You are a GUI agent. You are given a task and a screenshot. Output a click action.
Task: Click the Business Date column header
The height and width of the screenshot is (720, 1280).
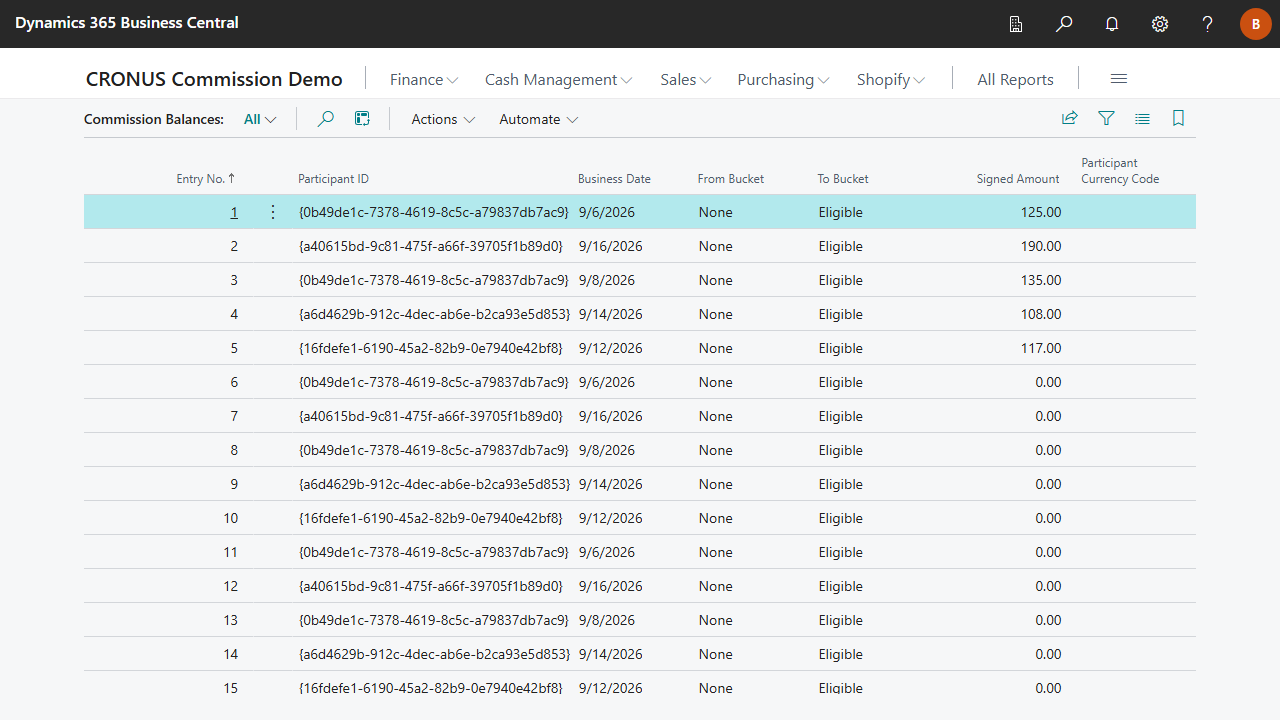tap(614, 179)
